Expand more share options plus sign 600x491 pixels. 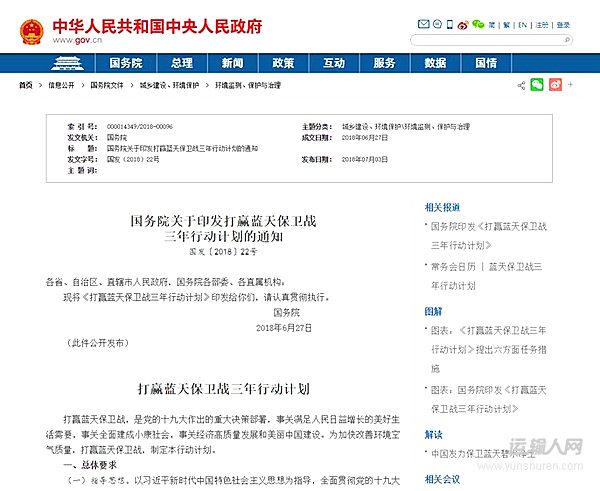coord(570,85)
